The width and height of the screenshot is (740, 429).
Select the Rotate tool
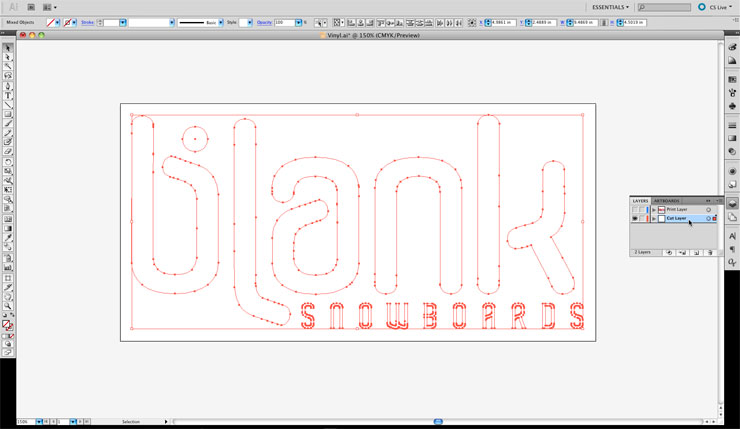8,162
